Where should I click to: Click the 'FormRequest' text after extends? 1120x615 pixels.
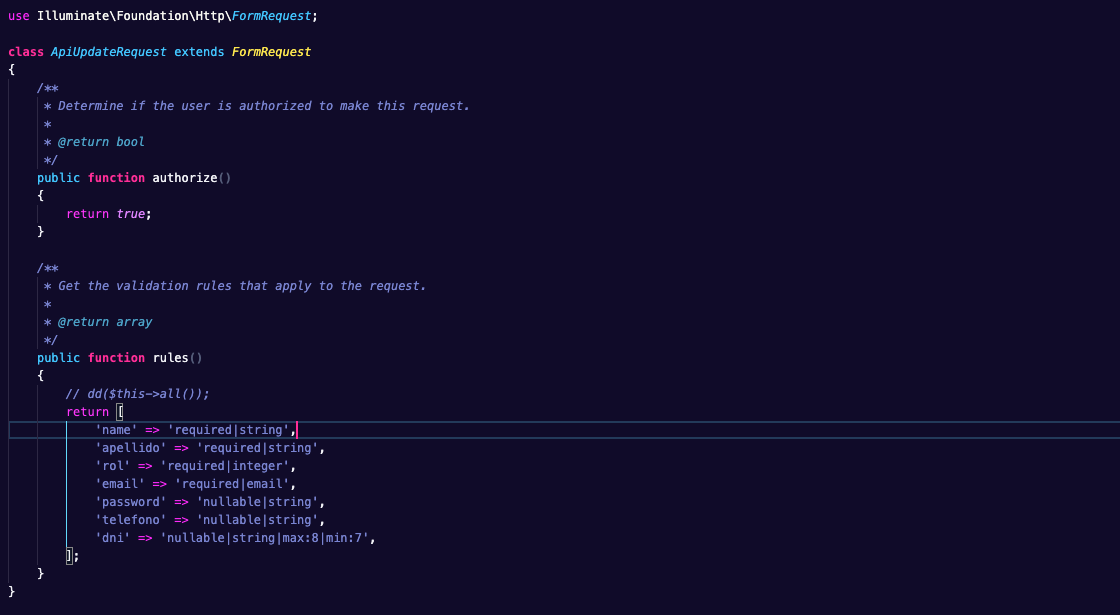pyautogui.click(x=271, y=51)
